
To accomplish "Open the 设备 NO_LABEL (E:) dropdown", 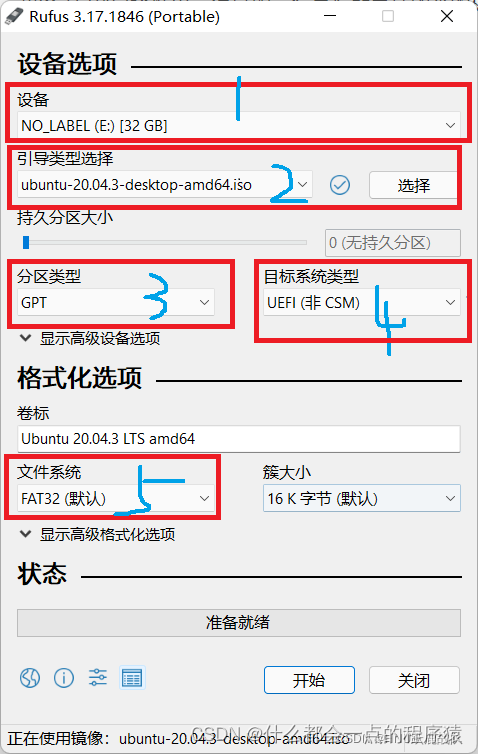I will coord(239,126).
